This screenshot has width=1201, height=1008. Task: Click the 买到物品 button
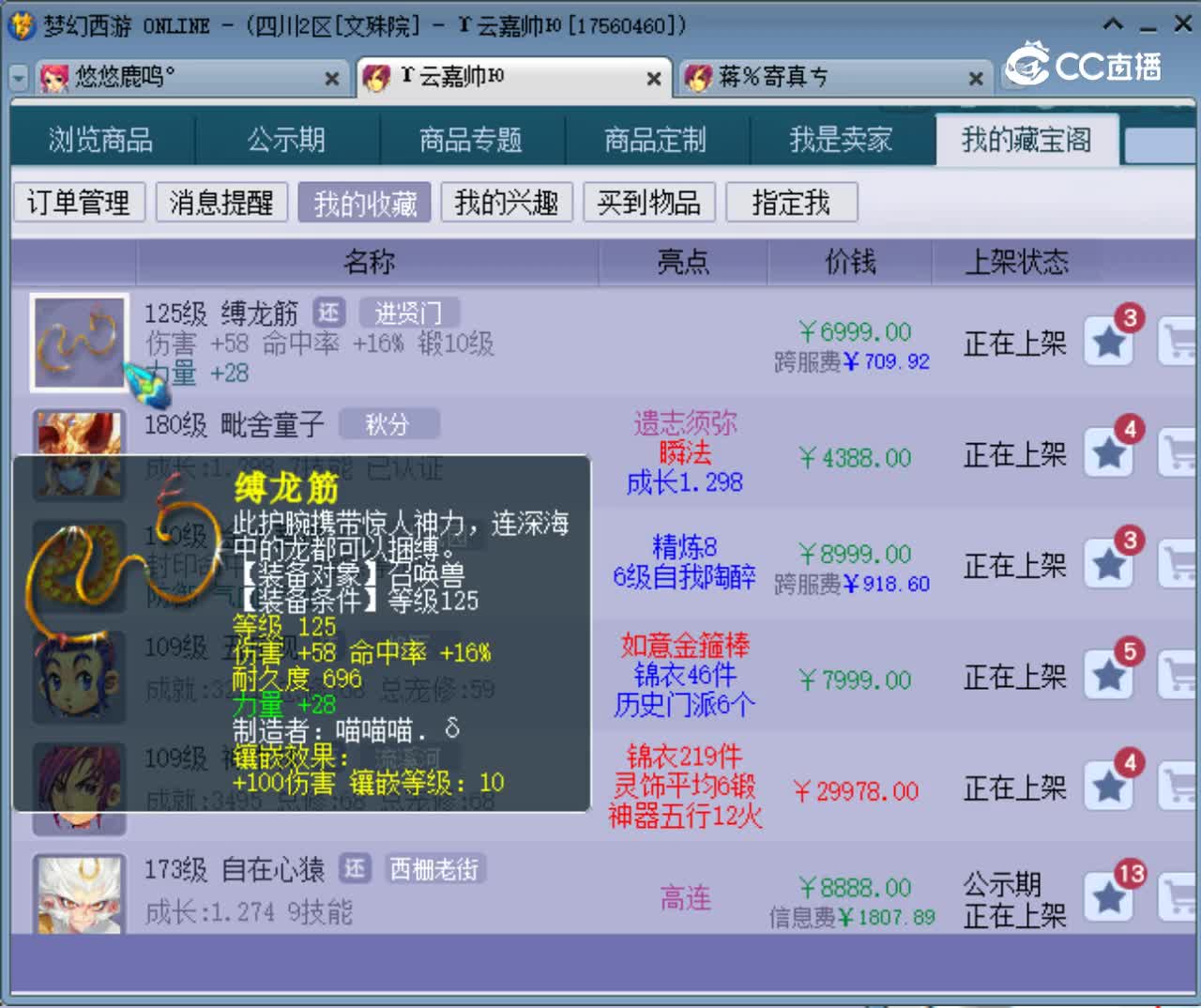click(649, 202)
